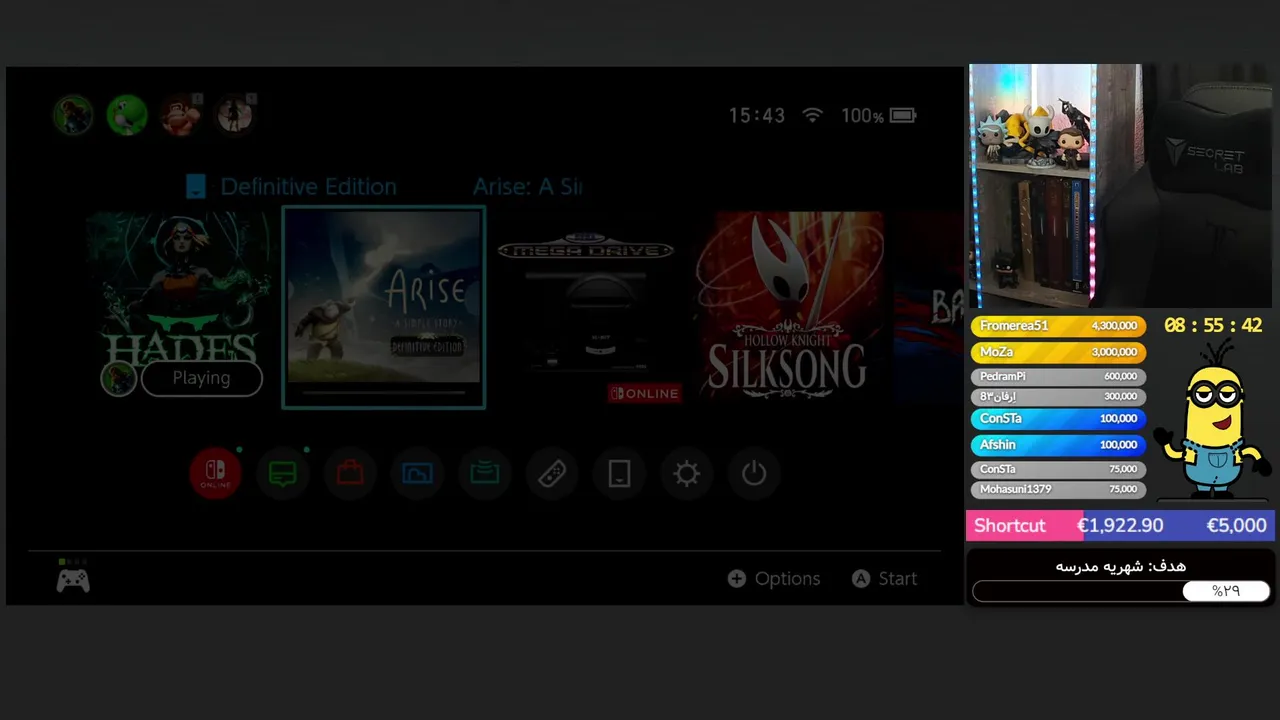Viewport: 1280px width, 720px height.
Task: Click the red ONLINE badge under Mega Drive
Action: point(644,393)
